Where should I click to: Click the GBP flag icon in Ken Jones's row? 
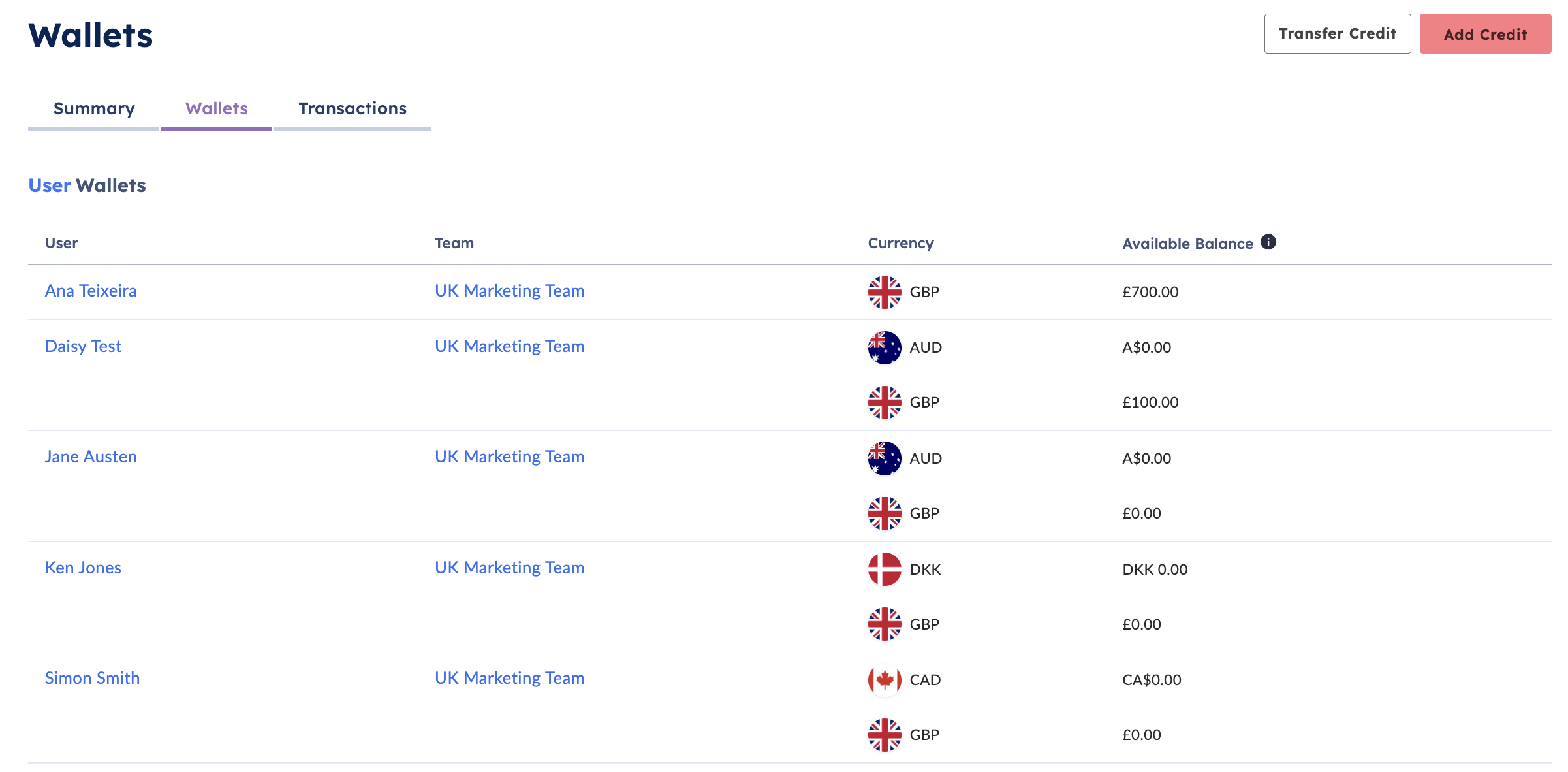(x=883, y=624)
